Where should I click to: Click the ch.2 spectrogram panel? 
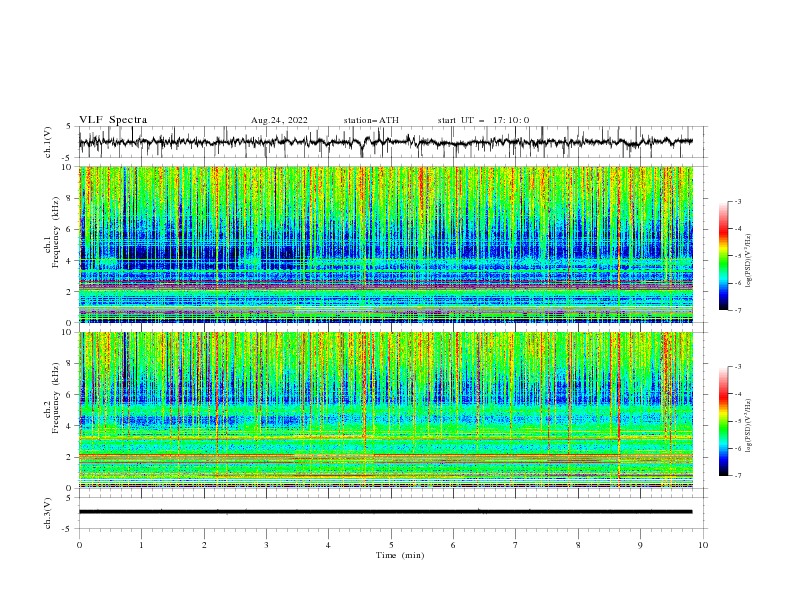click(385, 410)
